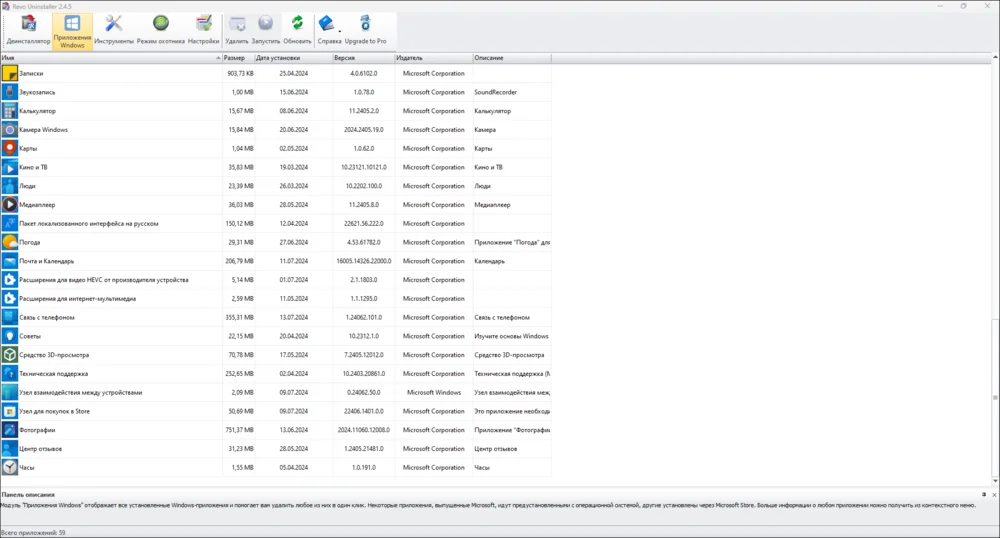Sort by the Дата установки column header

(293, 58)
